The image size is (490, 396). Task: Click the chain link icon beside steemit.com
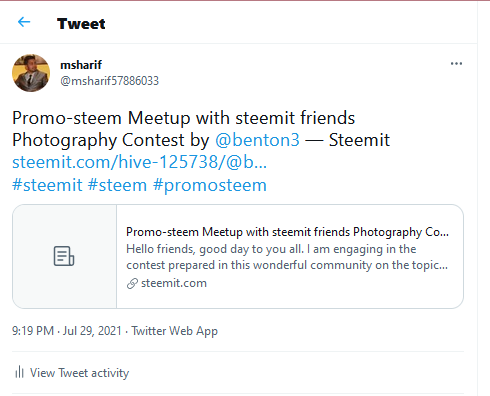tap(132, 283)
